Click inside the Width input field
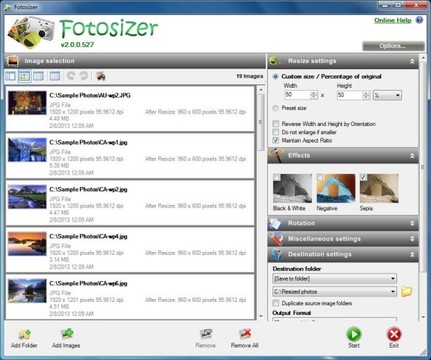 [297, 95]
